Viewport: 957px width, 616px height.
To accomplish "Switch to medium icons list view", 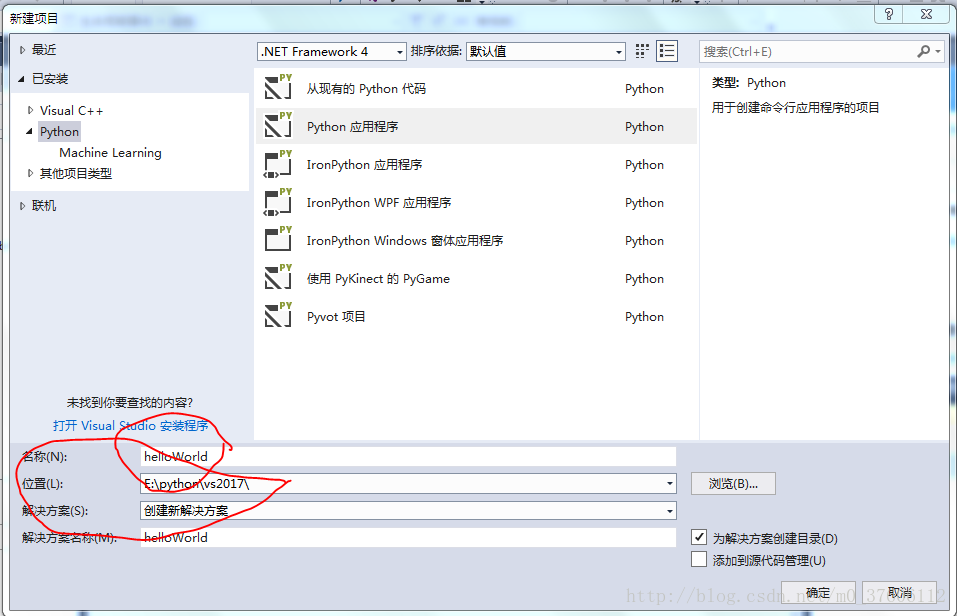I will [x=667, y=51].
